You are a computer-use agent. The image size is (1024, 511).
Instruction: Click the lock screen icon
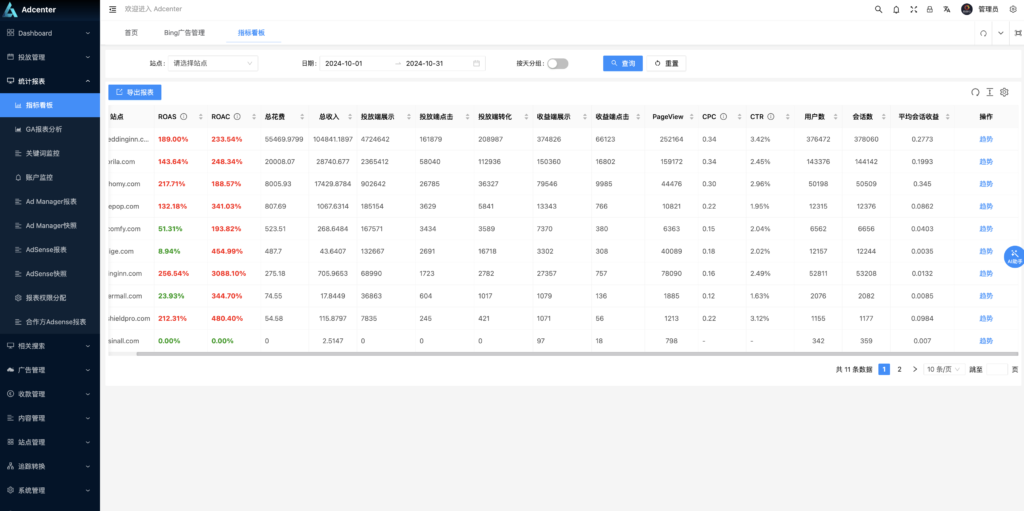930,9
